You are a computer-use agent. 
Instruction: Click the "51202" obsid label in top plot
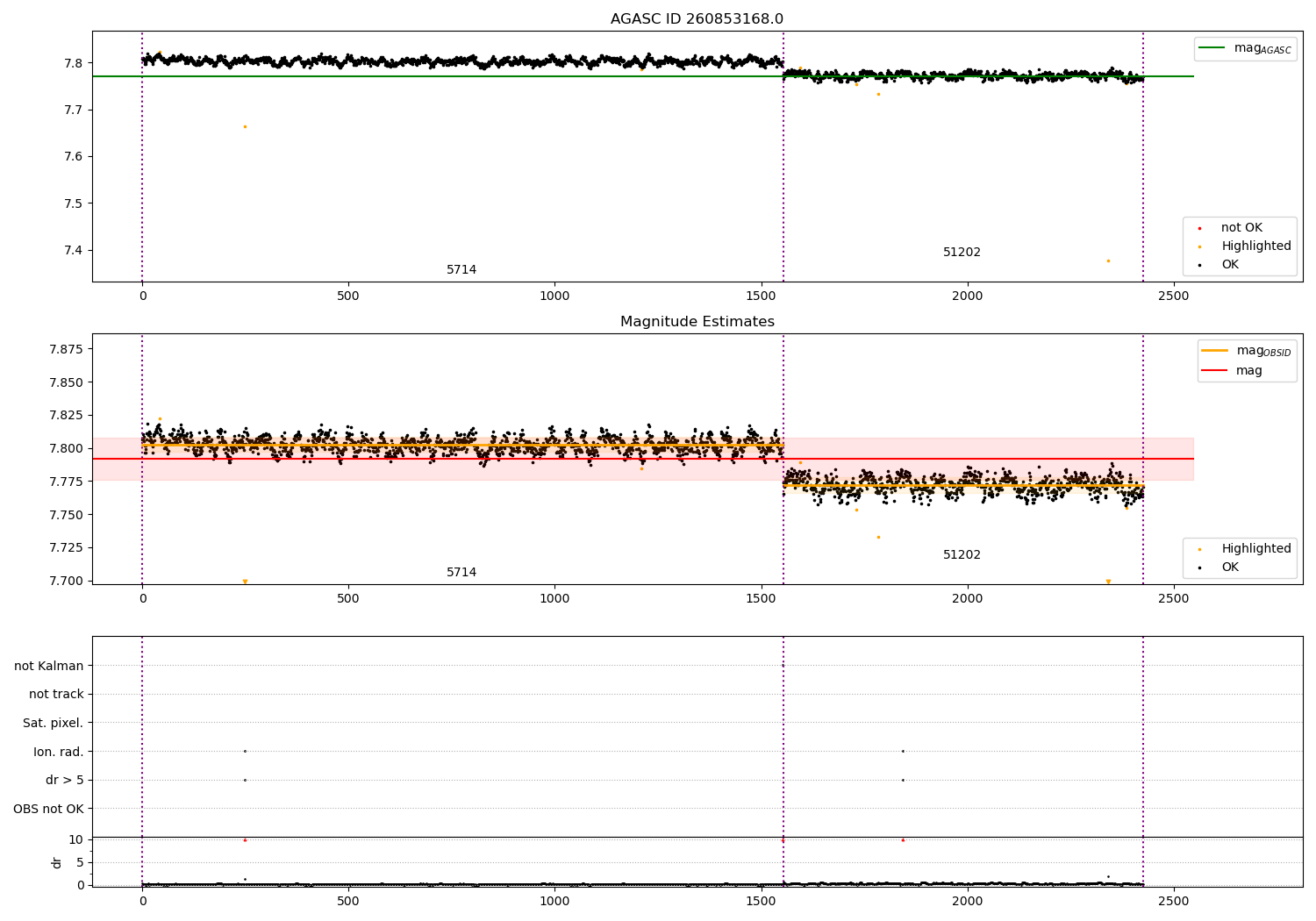[962, 253]
